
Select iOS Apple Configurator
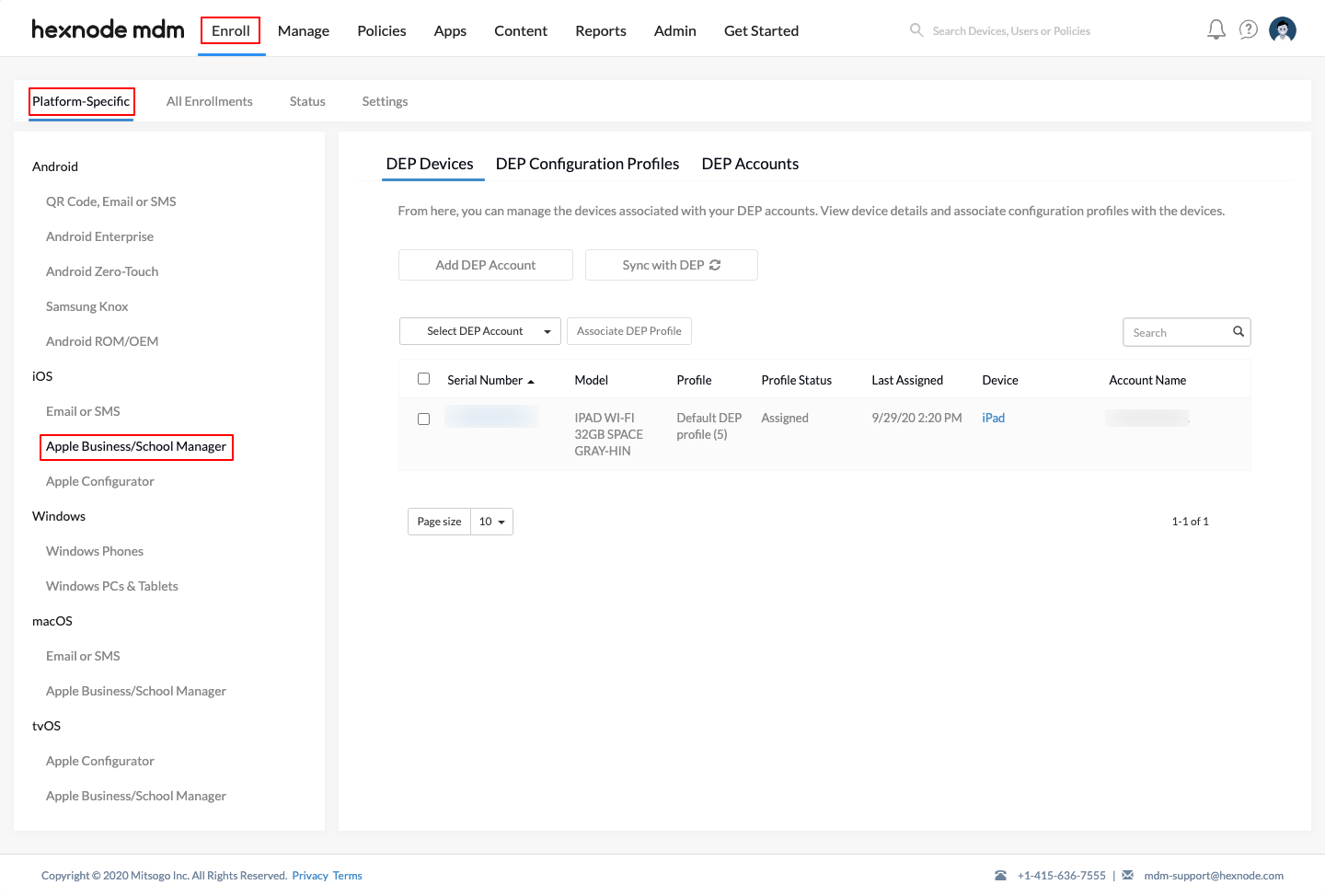point(100,481)
